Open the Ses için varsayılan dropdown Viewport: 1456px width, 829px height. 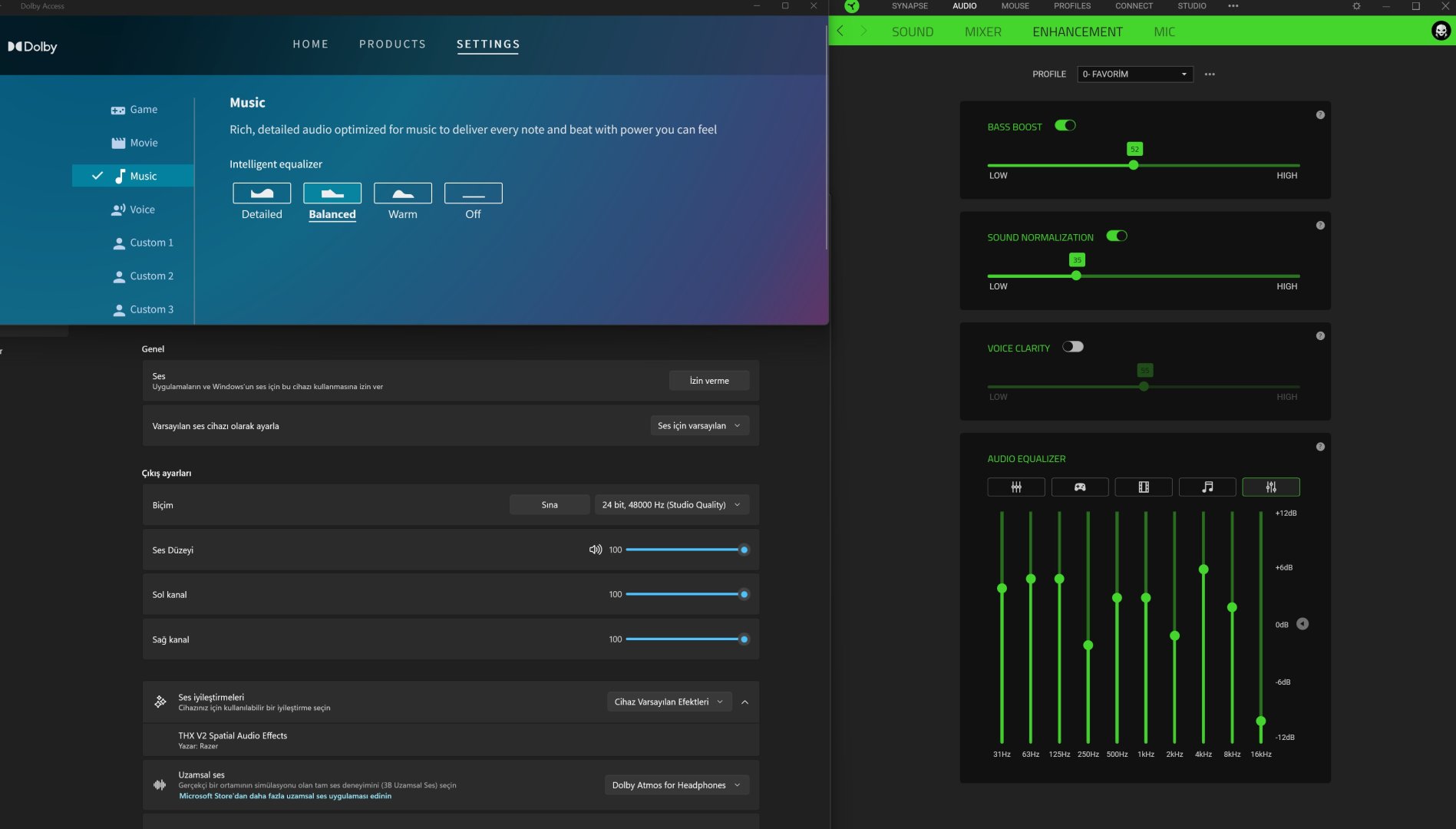click(699, 426)
